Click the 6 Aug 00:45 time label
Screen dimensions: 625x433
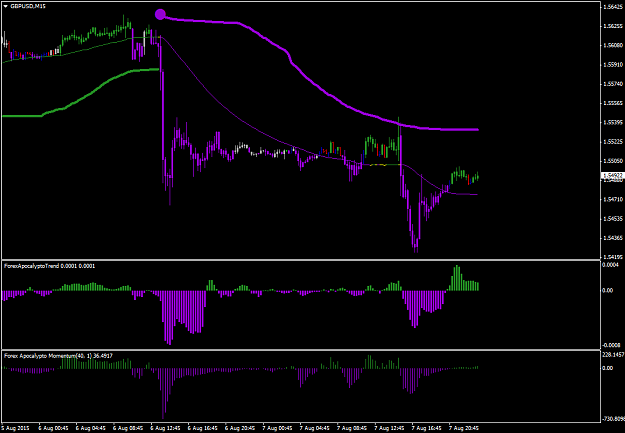click(x=53, y=428)
